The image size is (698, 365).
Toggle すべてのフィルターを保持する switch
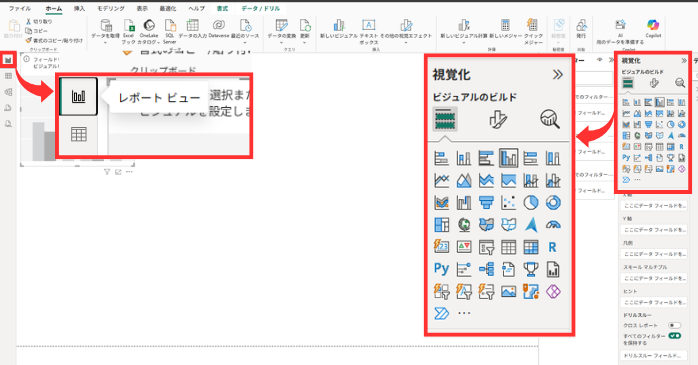point(675,336)
